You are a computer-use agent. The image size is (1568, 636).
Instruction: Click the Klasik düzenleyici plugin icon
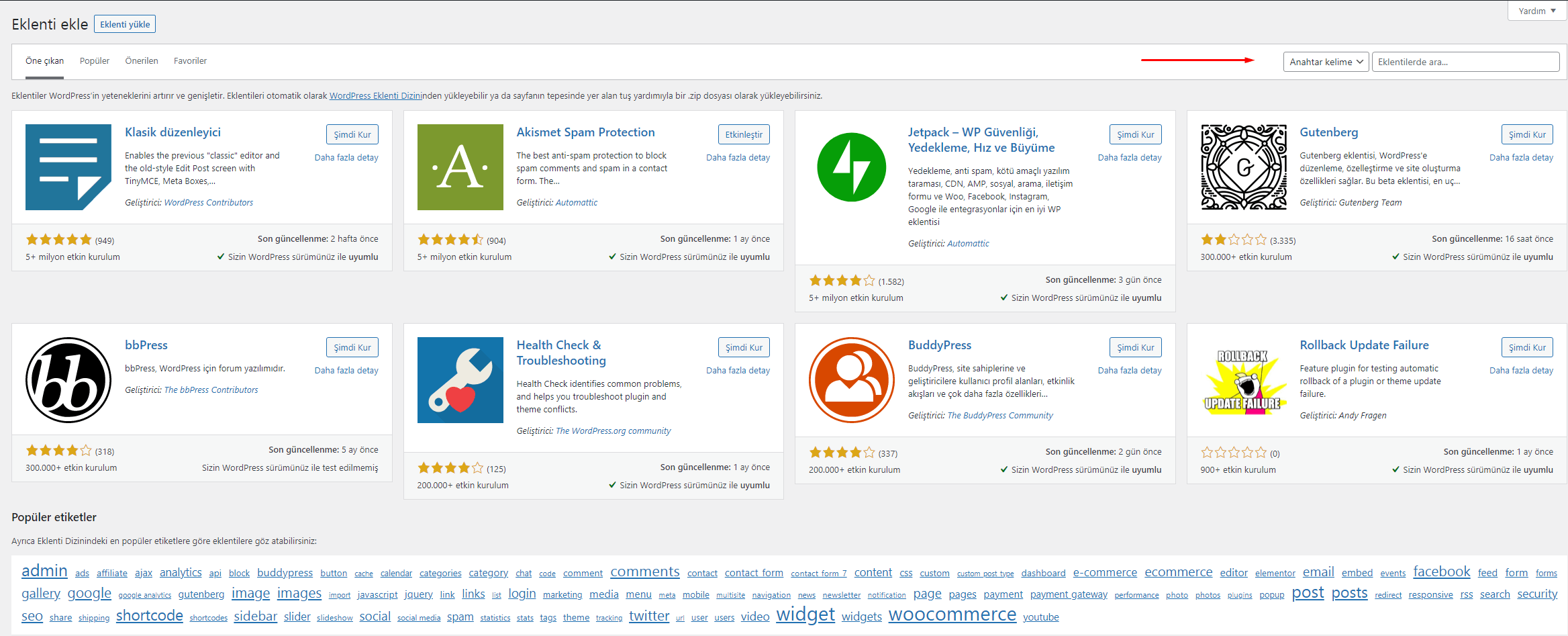[x=68, y=167]
